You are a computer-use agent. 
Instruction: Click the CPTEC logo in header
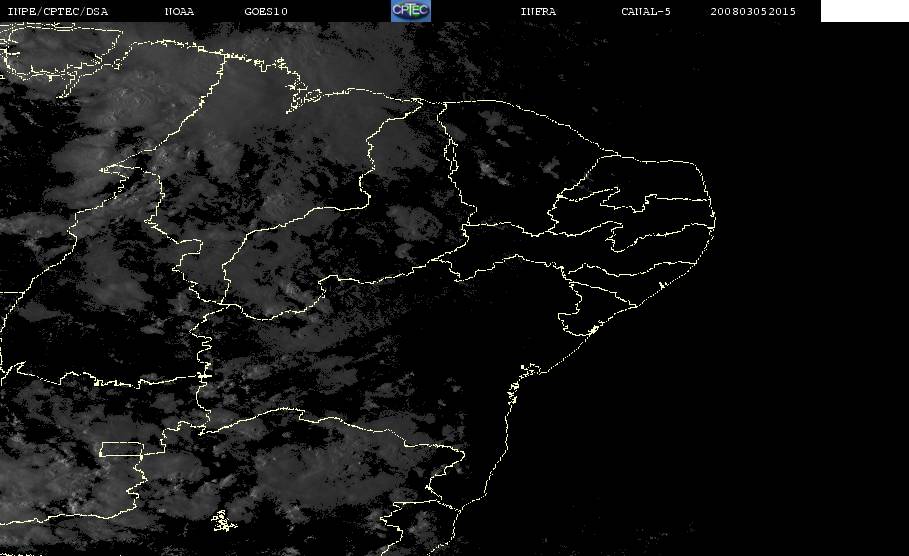tap(410, 10)
